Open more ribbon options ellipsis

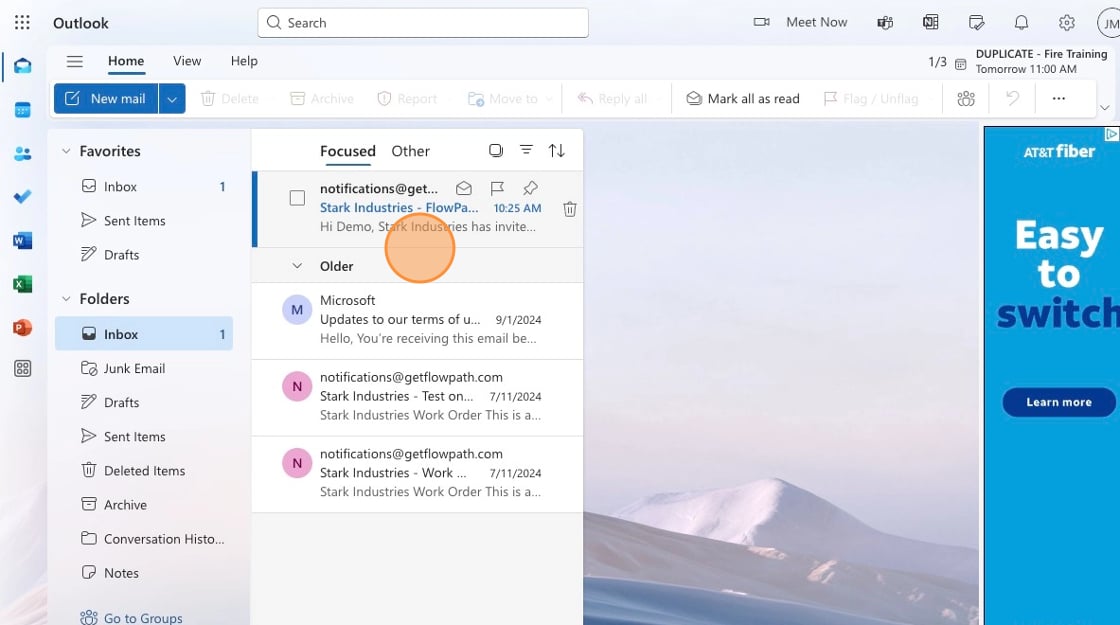[x=1059, y=99]
